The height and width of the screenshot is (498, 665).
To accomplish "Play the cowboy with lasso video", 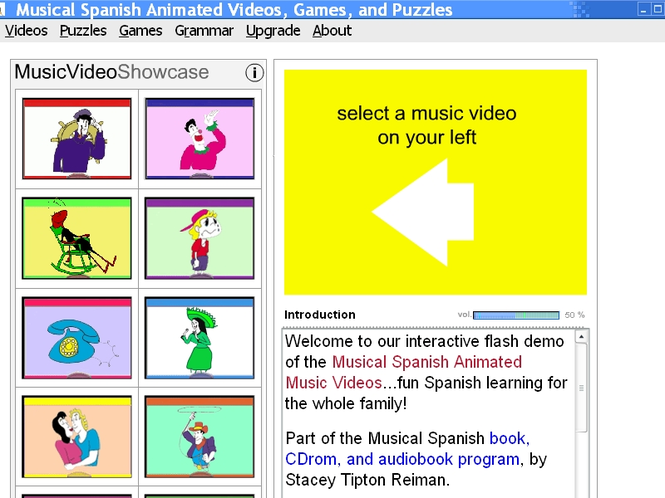I will pyautogui.click(x=200, y=437).
